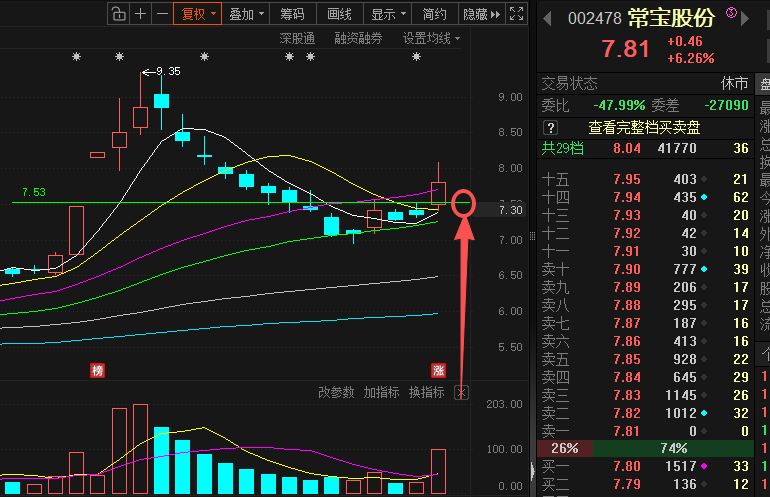Click 加指标 to add indicator

tap(381, 392)
